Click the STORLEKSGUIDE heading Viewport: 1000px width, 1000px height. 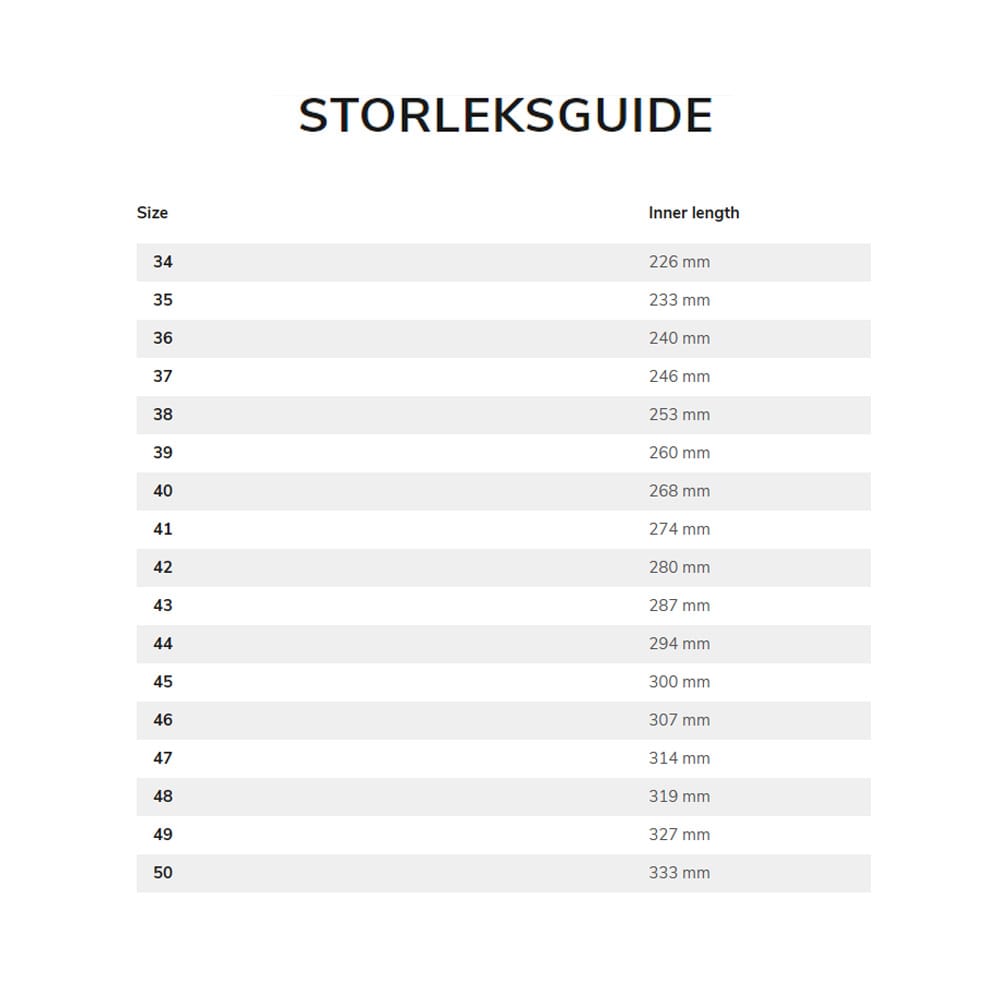point(505,116)
